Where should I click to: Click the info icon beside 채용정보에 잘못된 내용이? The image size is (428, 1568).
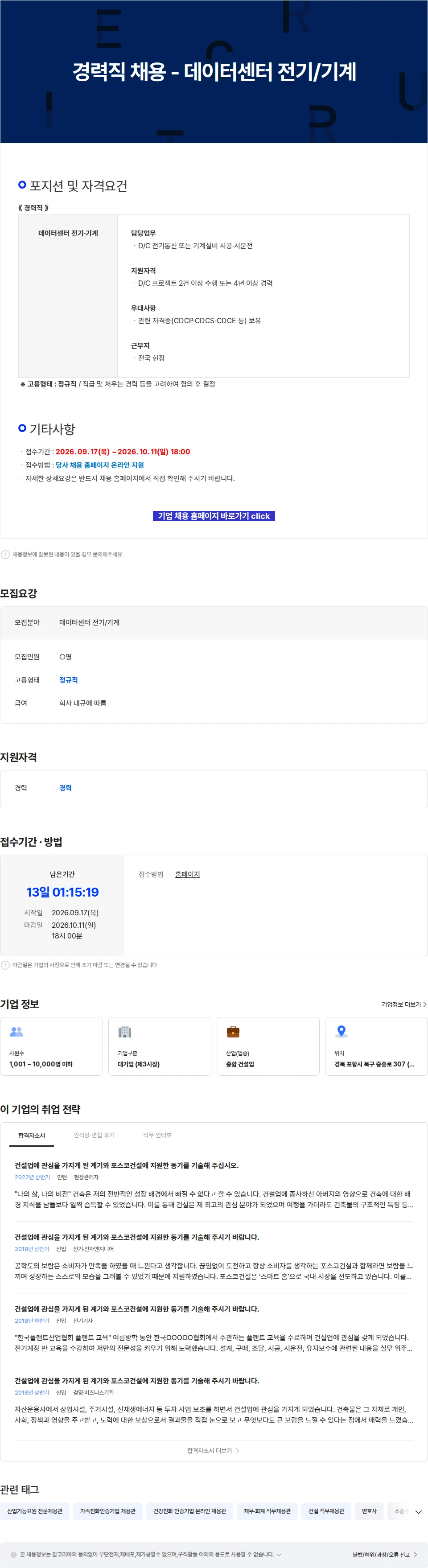click(5, 555)
